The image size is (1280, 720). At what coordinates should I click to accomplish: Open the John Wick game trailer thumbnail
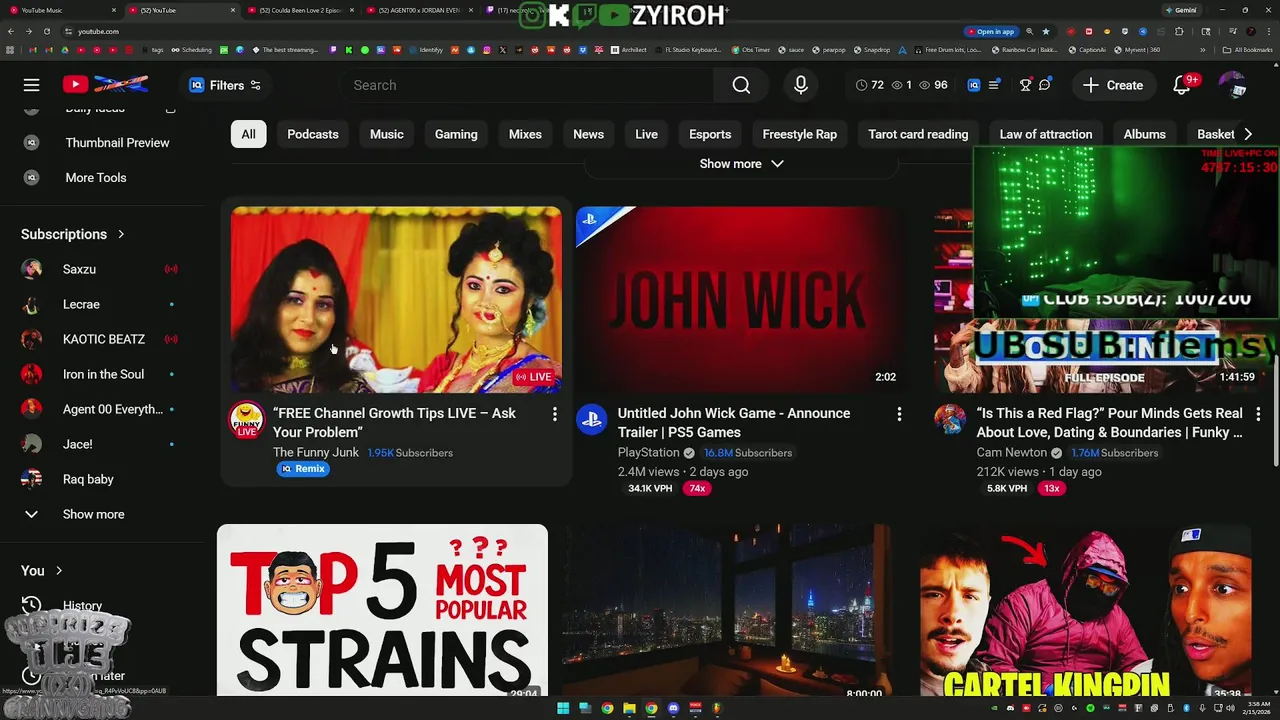(741, 299)
